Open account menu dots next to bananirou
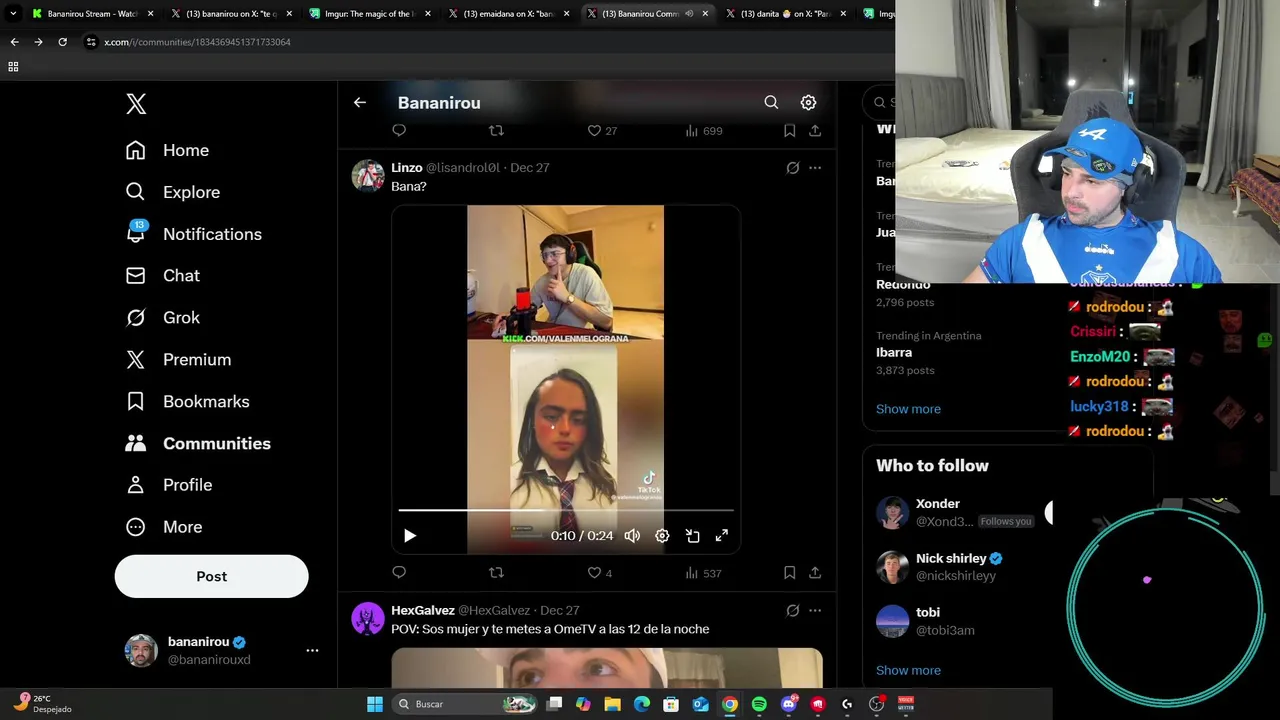1280x720 pixels. 312,650
